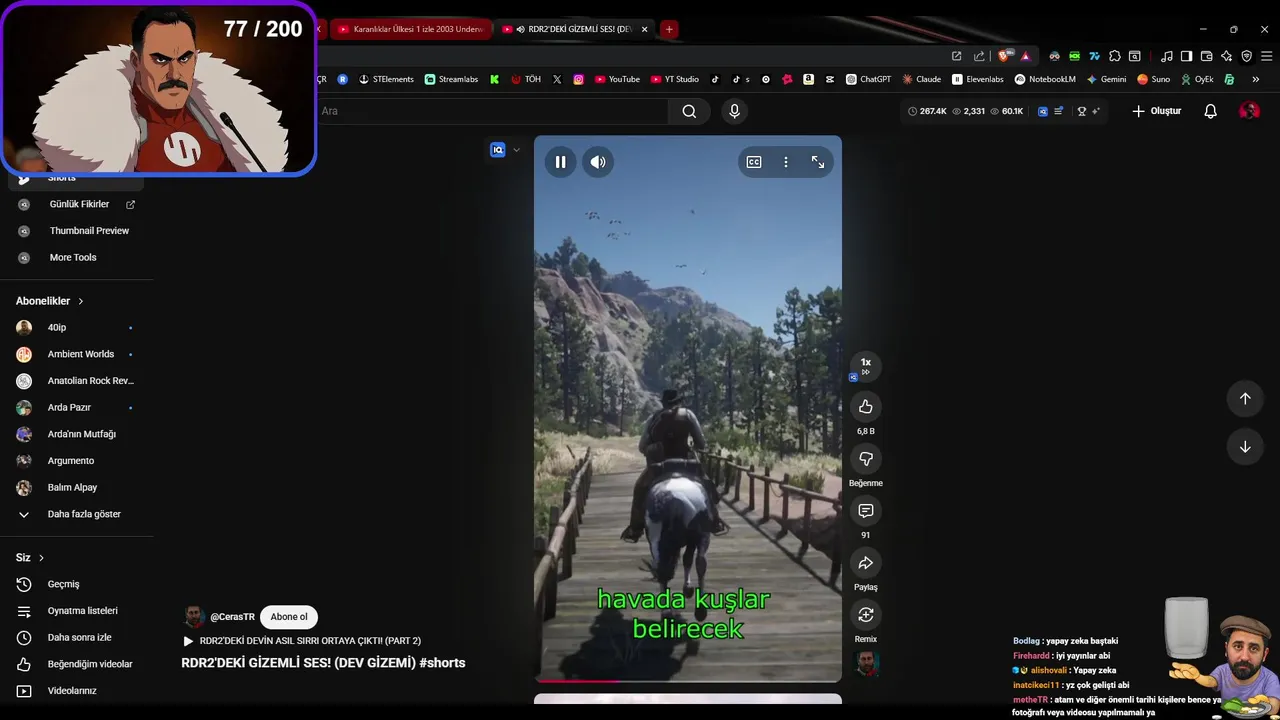1280x720 pixels.
Task: Switch to Karanlıklar Ülkesi browser tab
Action: 410,29
